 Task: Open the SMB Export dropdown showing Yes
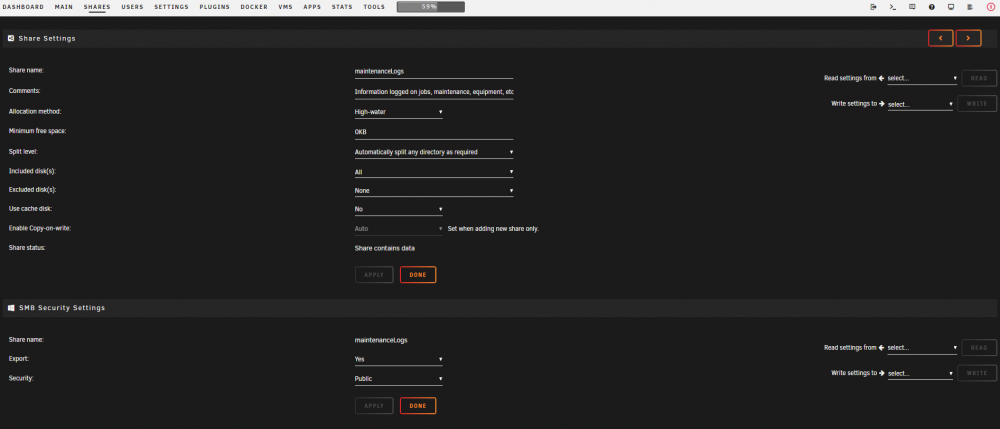coord(399,359)
